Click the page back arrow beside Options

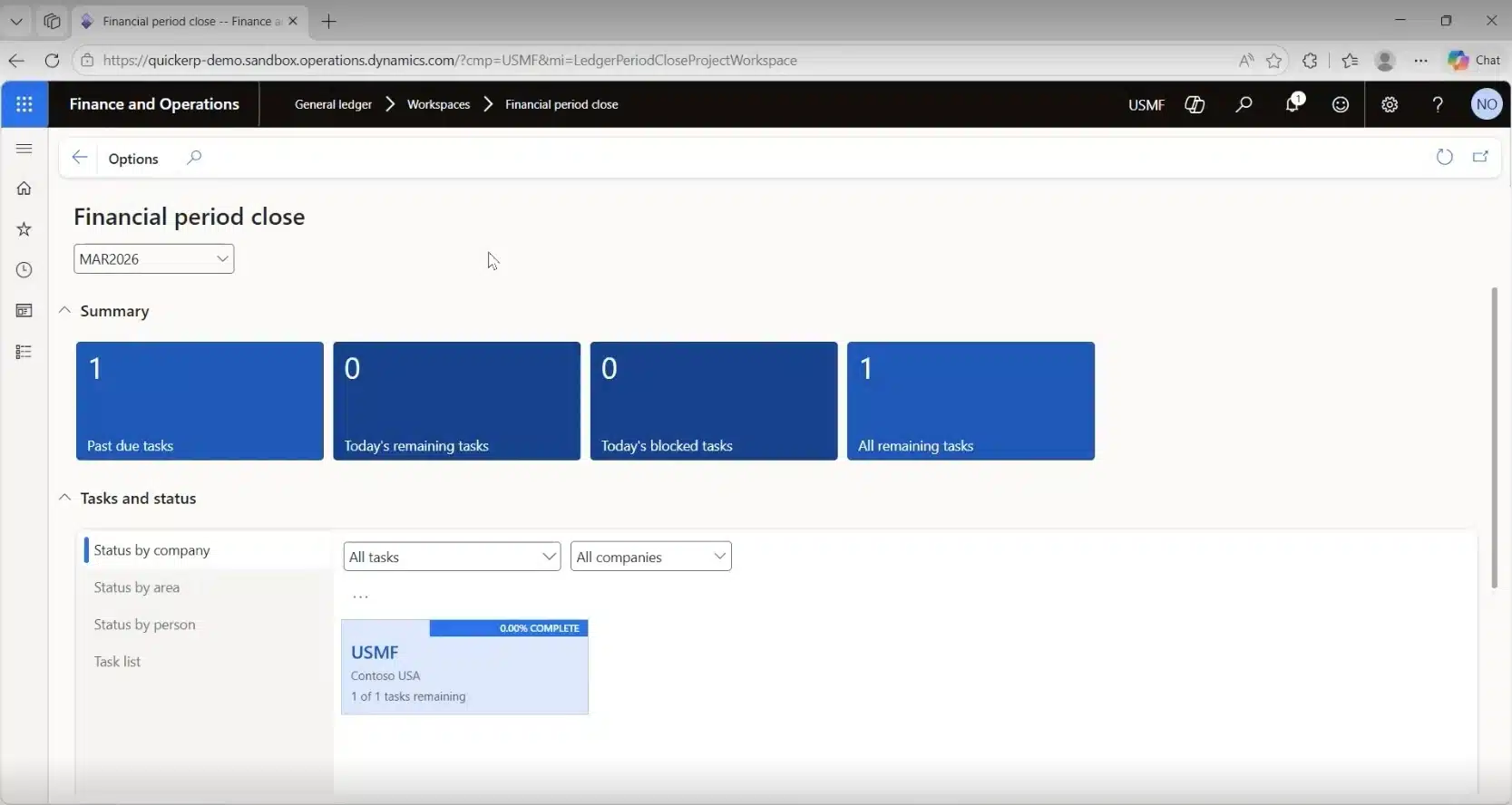click(x=80, y=158)
